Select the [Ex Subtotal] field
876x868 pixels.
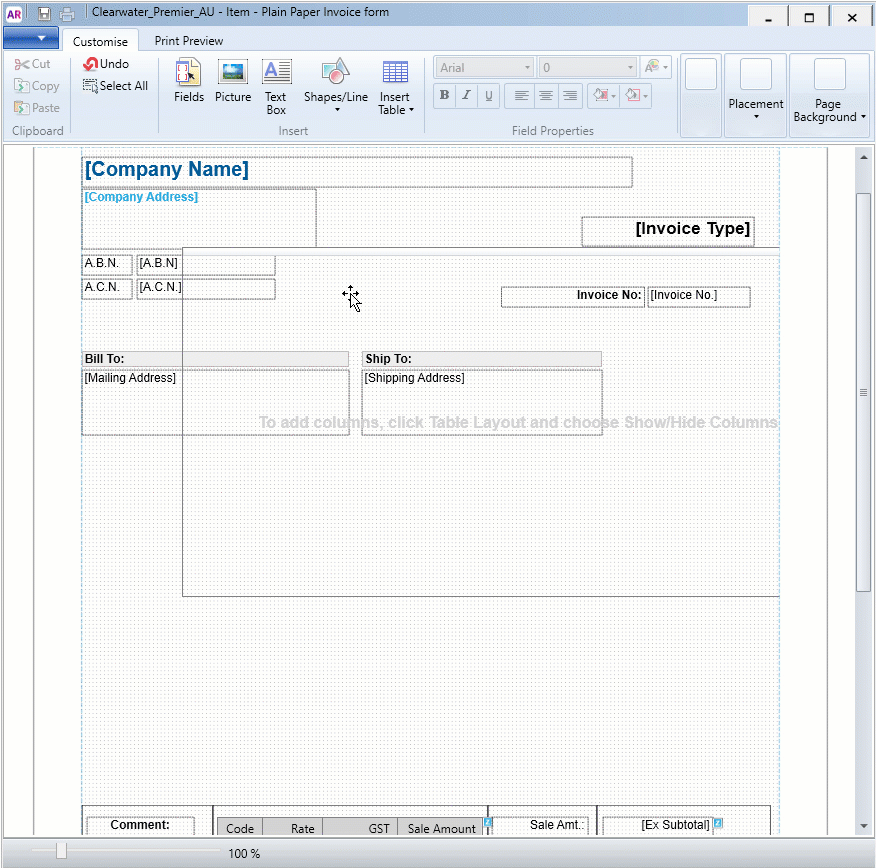coord(658,825)
